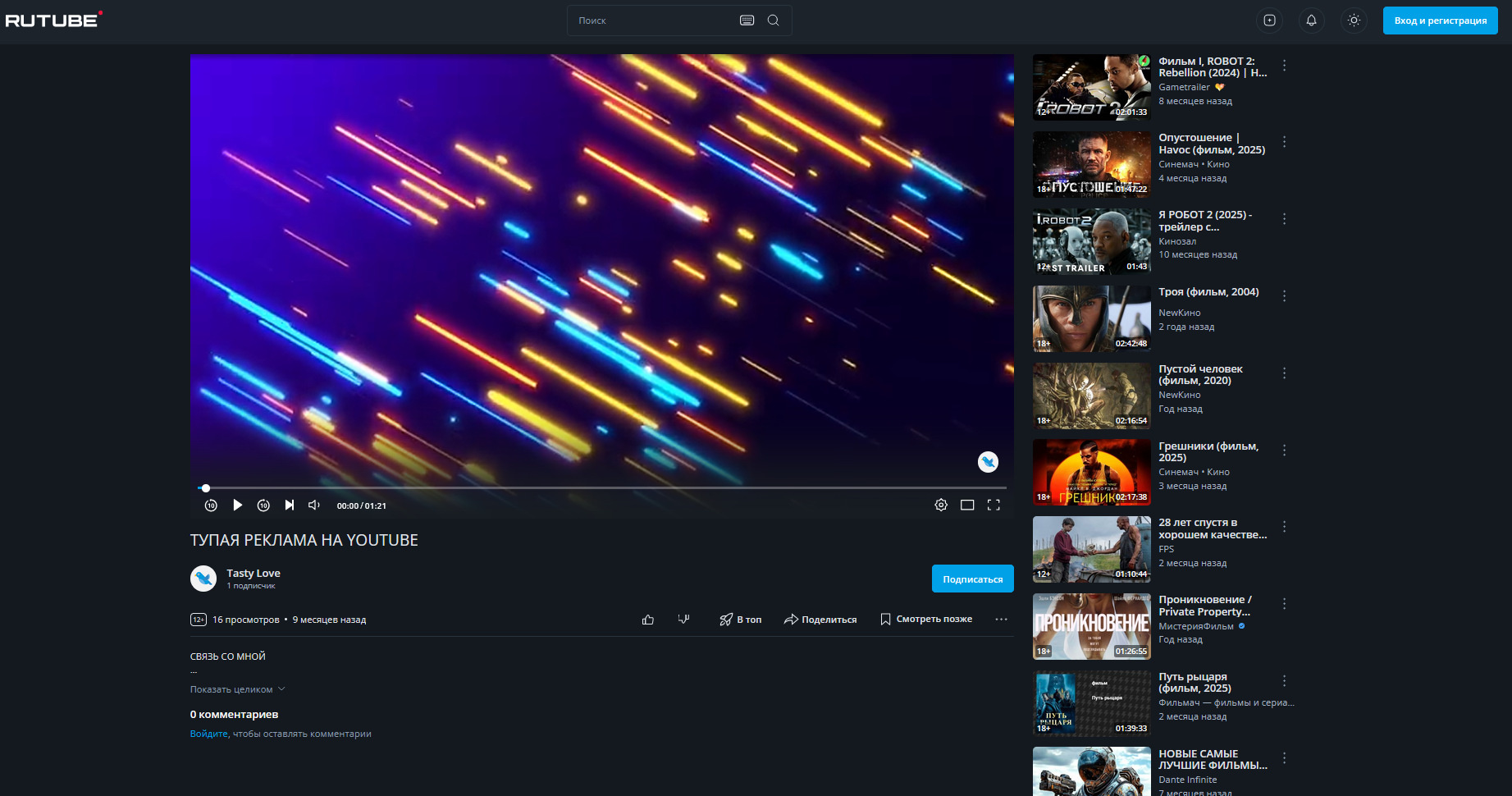Open the three-dot more actions menu

pyautogui.click(x=1001, y=620)
